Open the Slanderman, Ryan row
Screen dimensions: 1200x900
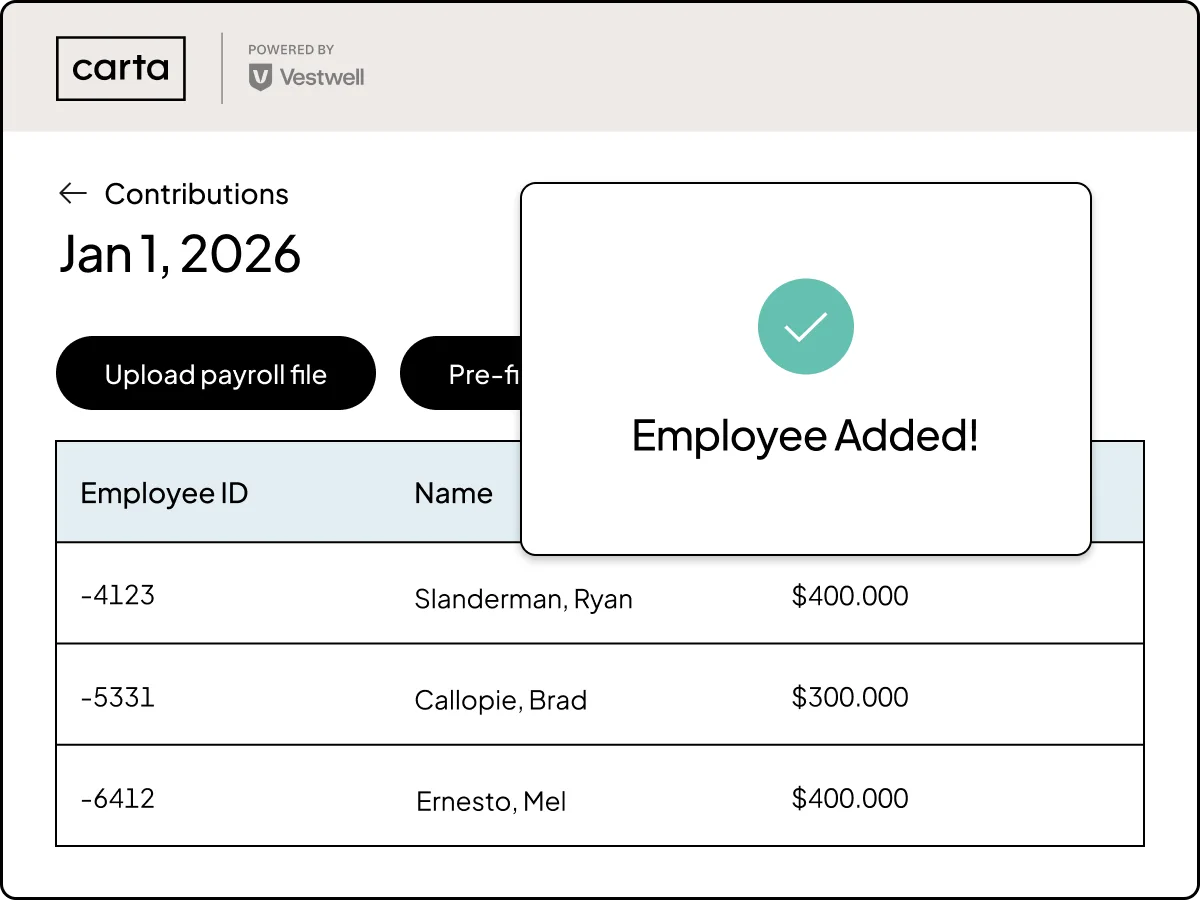click(600, 593)
